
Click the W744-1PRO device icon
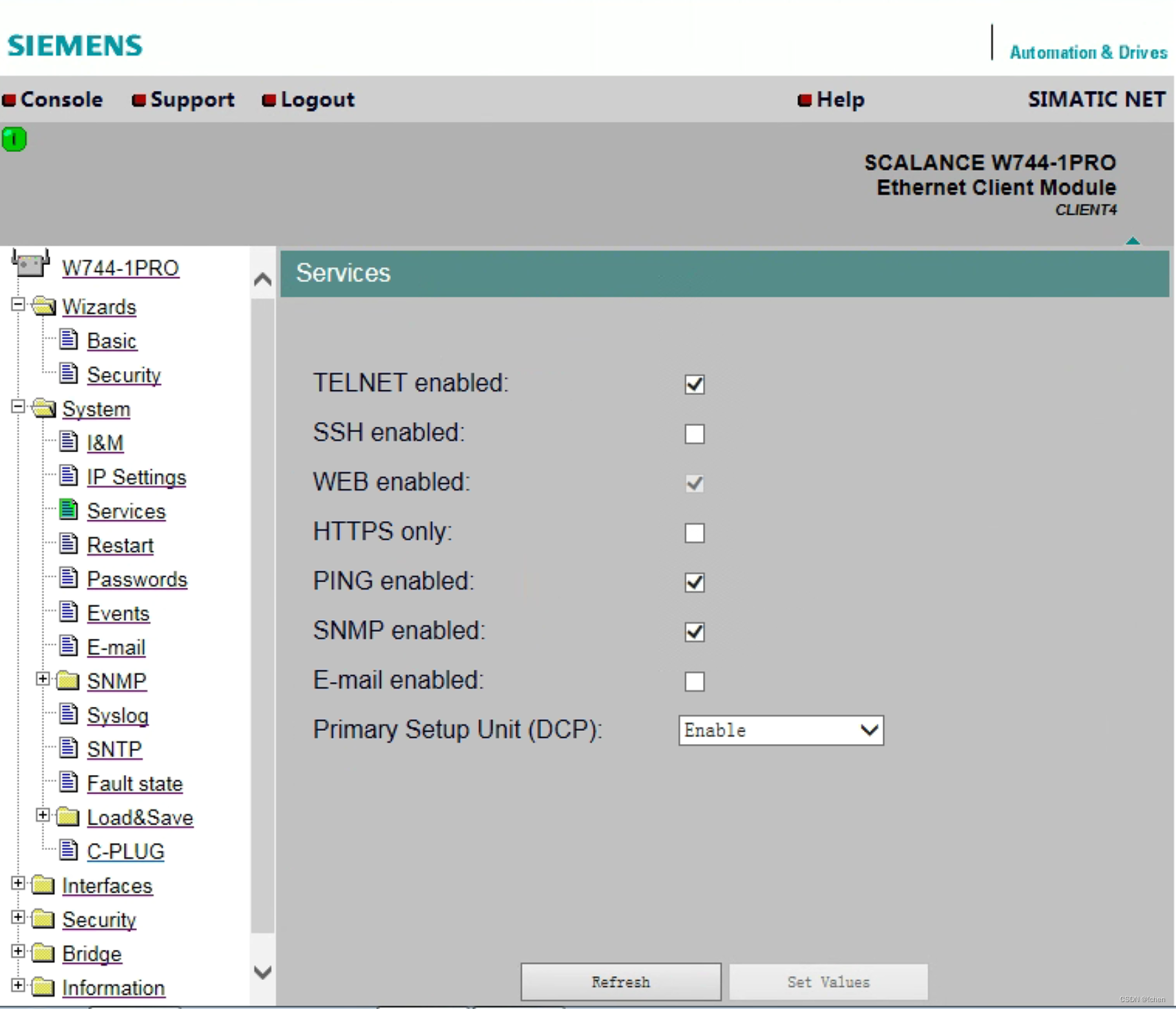(x=30, y=264)
